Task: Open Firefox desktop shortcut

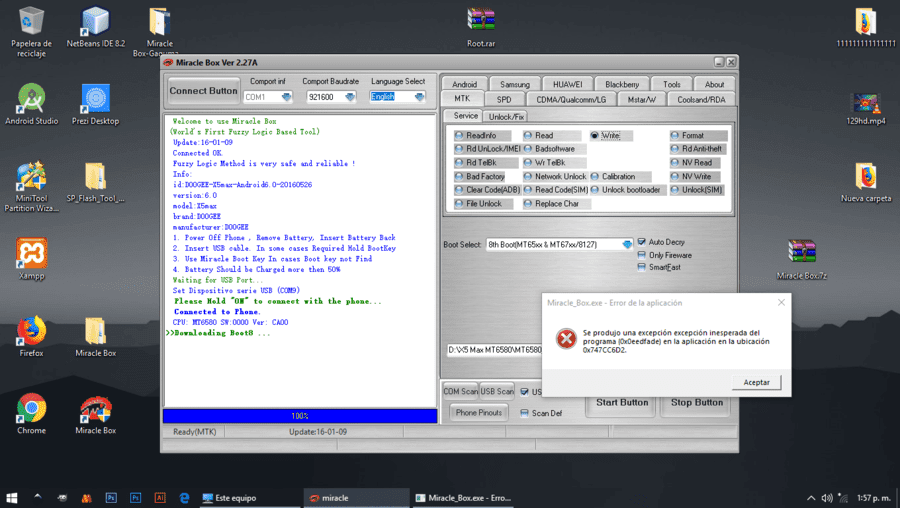Action: click(31, 336)
